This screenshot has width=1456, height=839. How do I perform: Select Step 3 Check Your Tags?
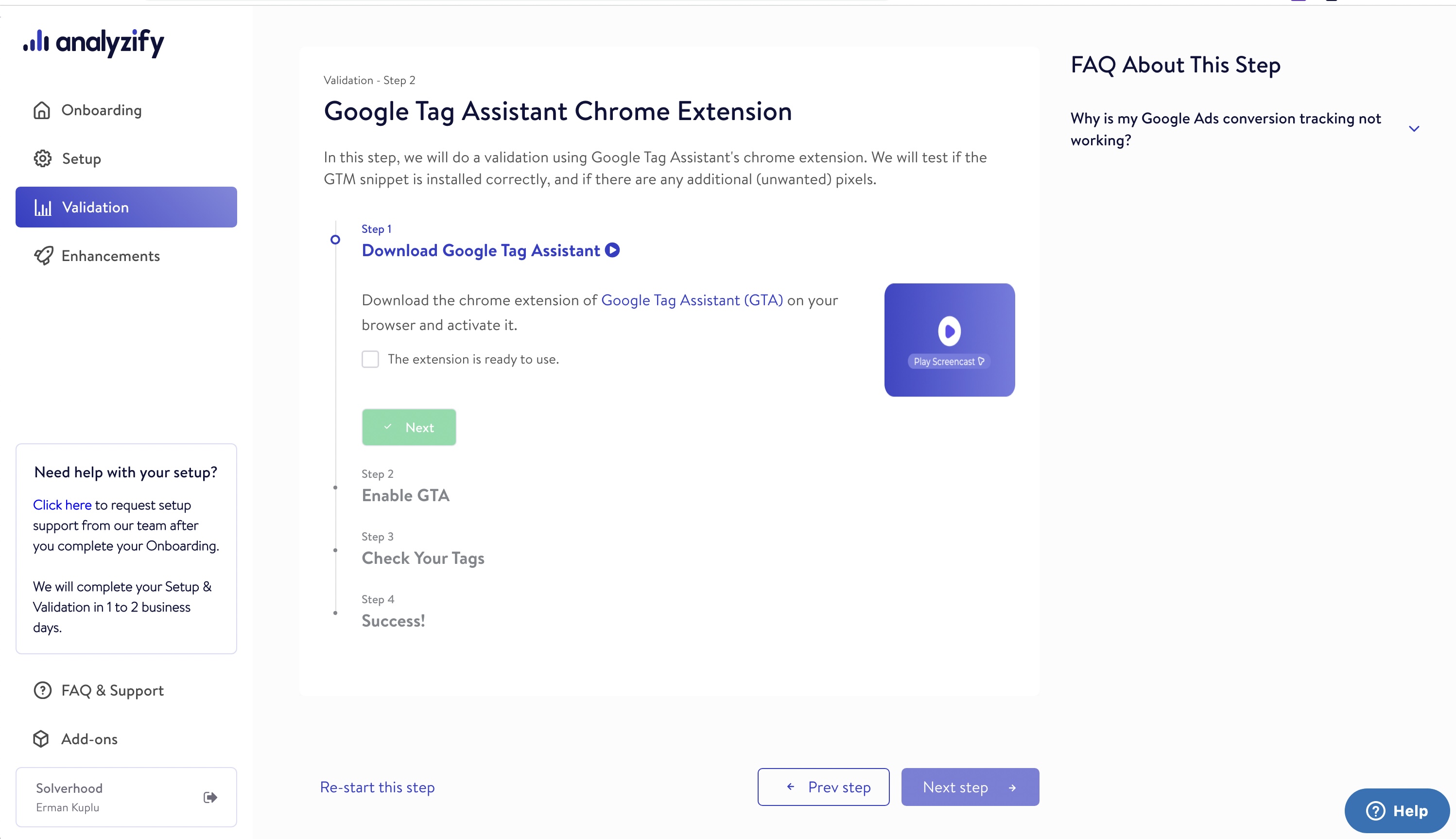423,557
